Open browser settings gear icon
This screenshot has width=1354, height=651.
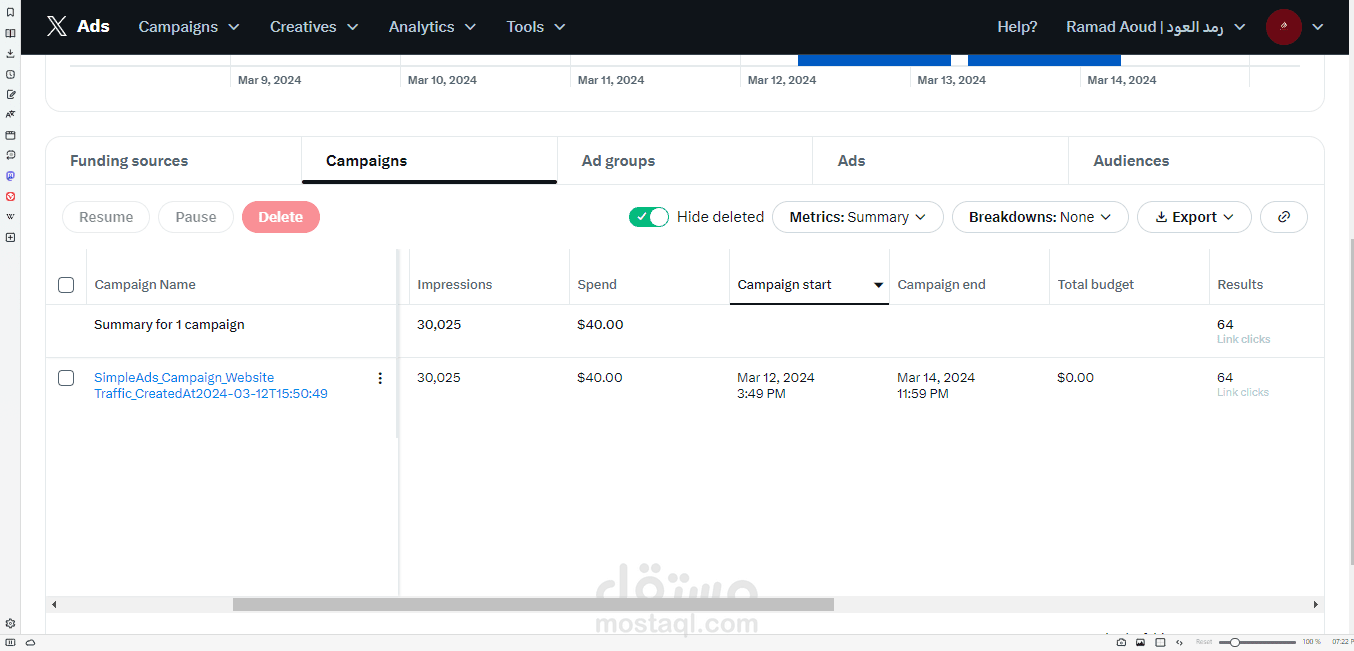10,623
